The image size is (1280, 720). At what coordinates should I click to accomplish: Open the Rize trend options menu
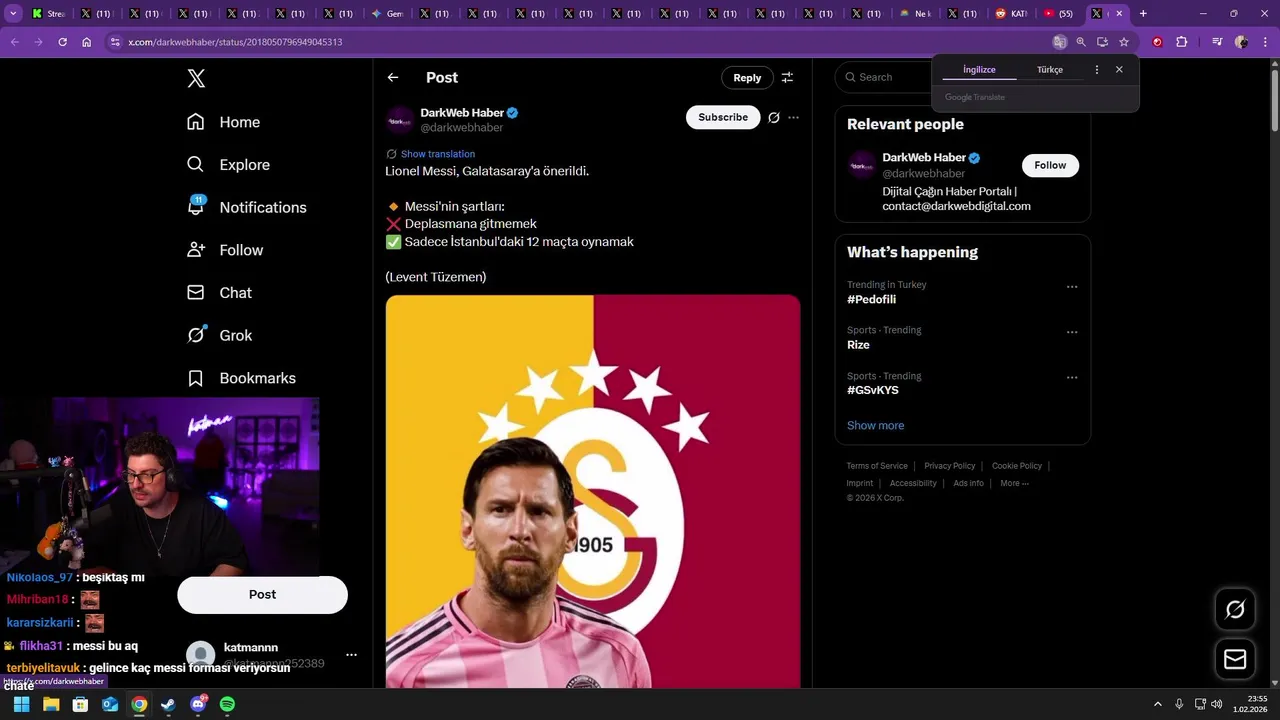coord(1072,332)
